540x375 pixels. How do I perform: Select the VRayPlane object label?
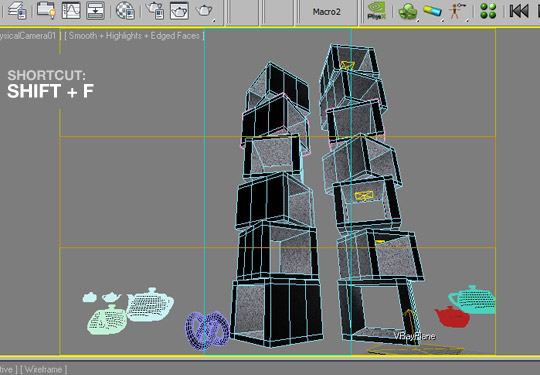[415, 336]
